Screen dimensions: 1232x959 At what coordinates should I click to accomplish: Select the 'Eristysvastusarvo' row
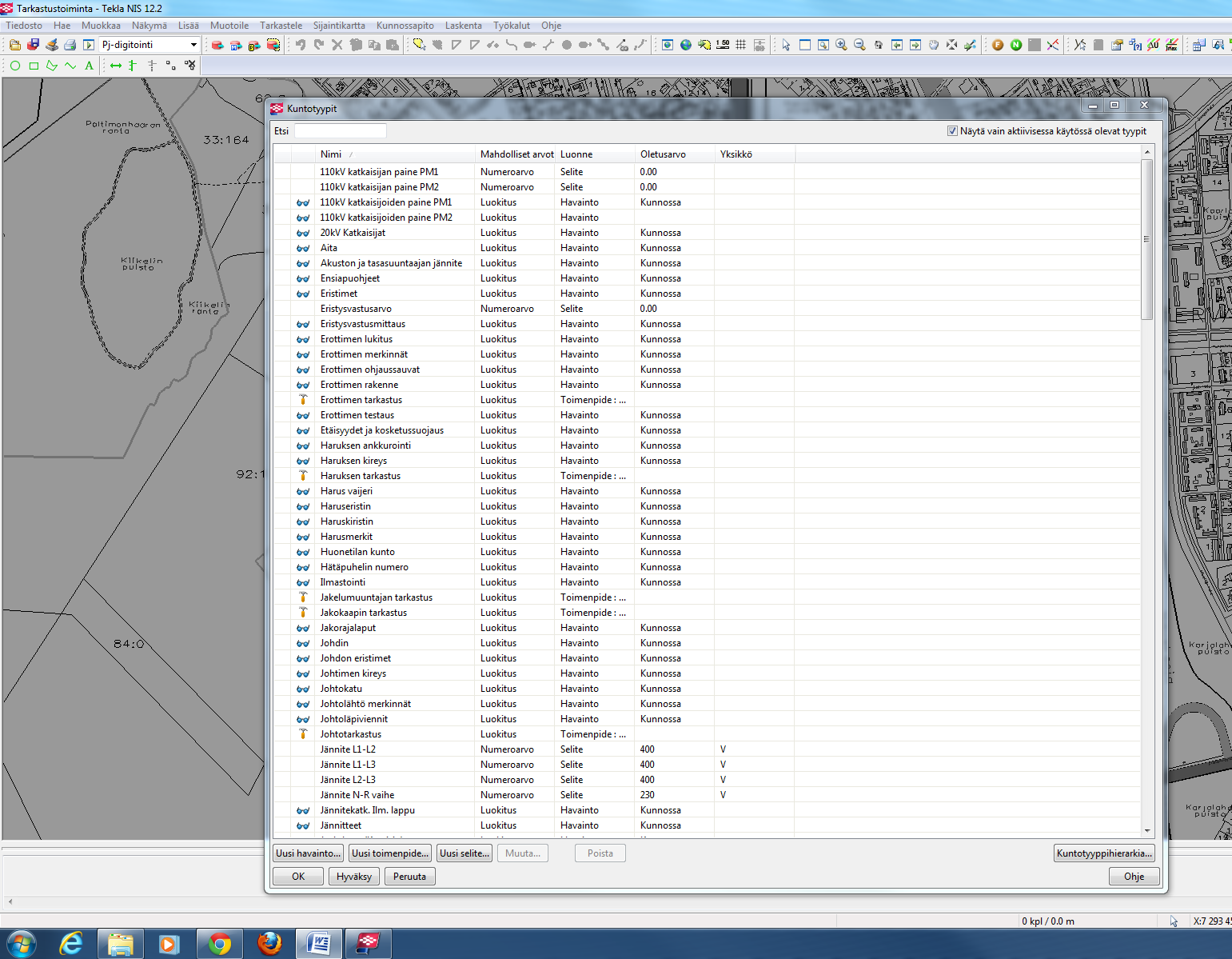[708, 309]
